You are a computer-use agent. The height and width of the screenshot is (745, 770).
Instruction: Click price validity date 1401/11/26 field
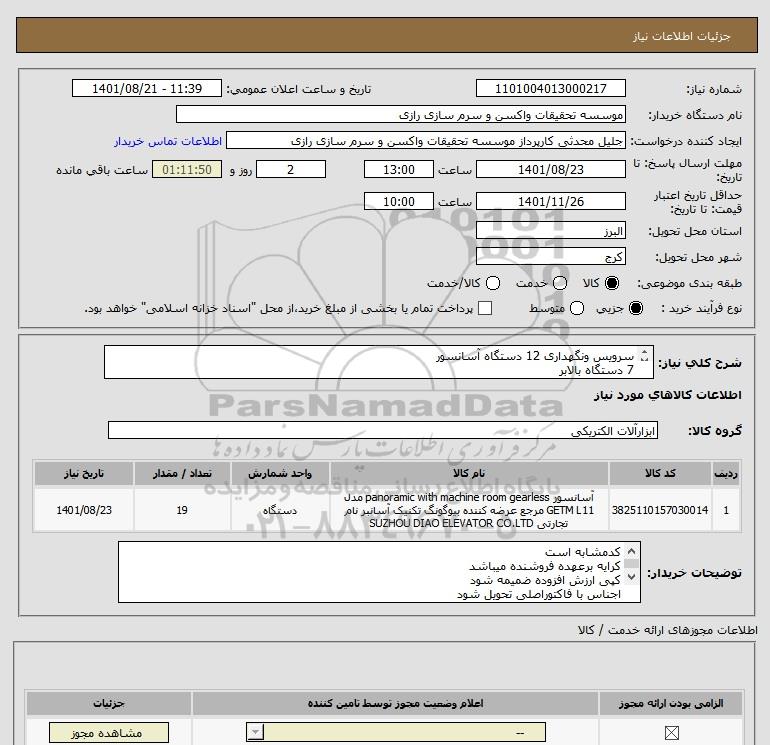[550, 202]
